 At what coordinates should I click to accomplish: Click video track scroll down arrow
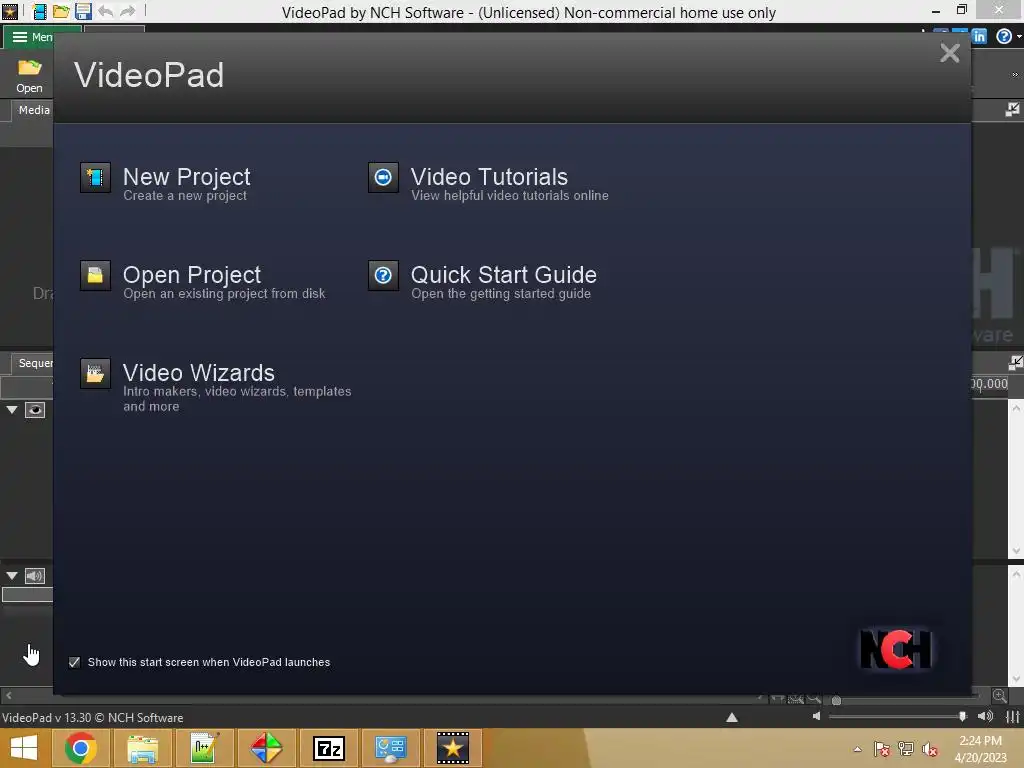[x=1016, y=551]
